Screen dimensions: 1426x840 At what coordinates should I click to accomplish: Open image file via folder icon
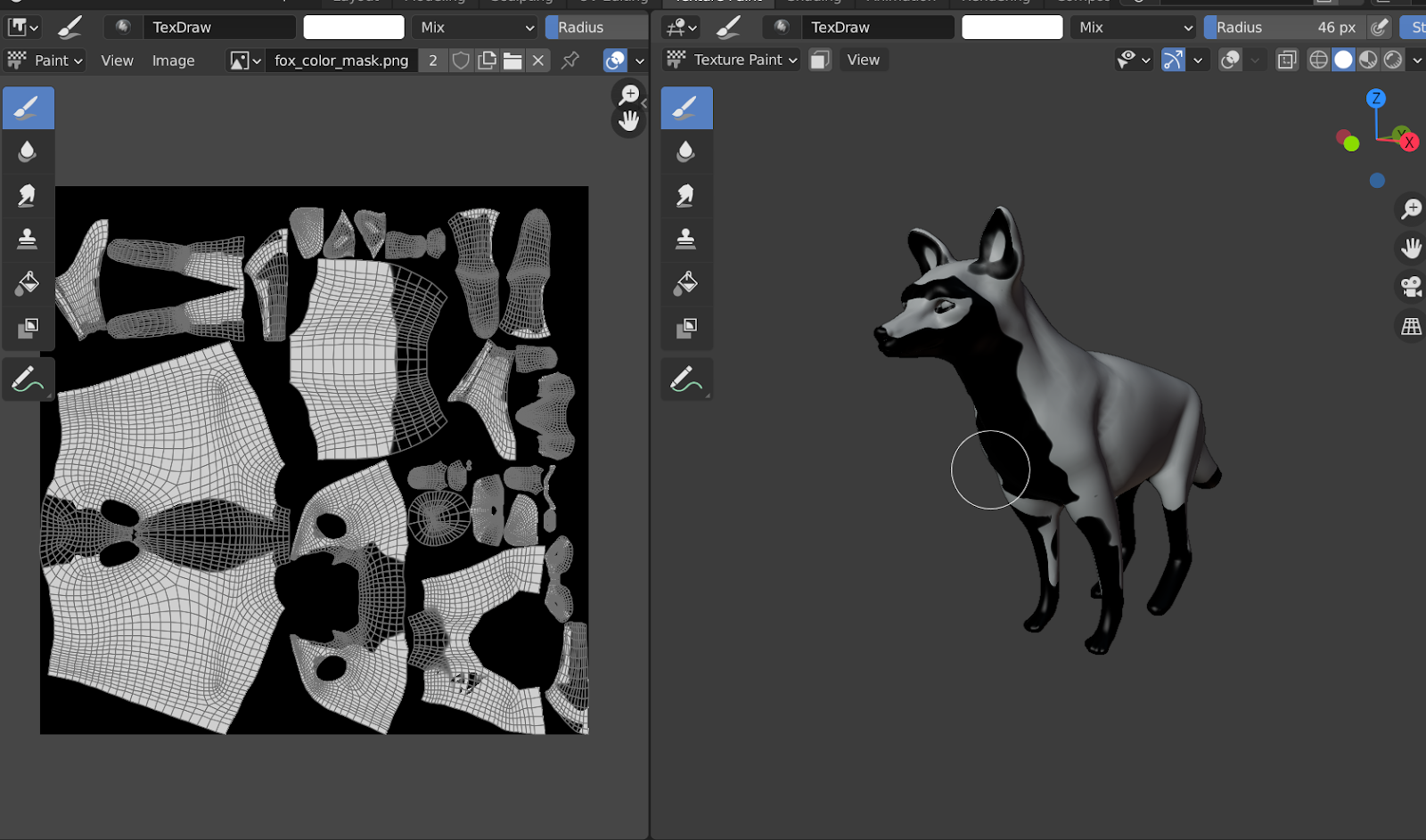coord(512,61)
